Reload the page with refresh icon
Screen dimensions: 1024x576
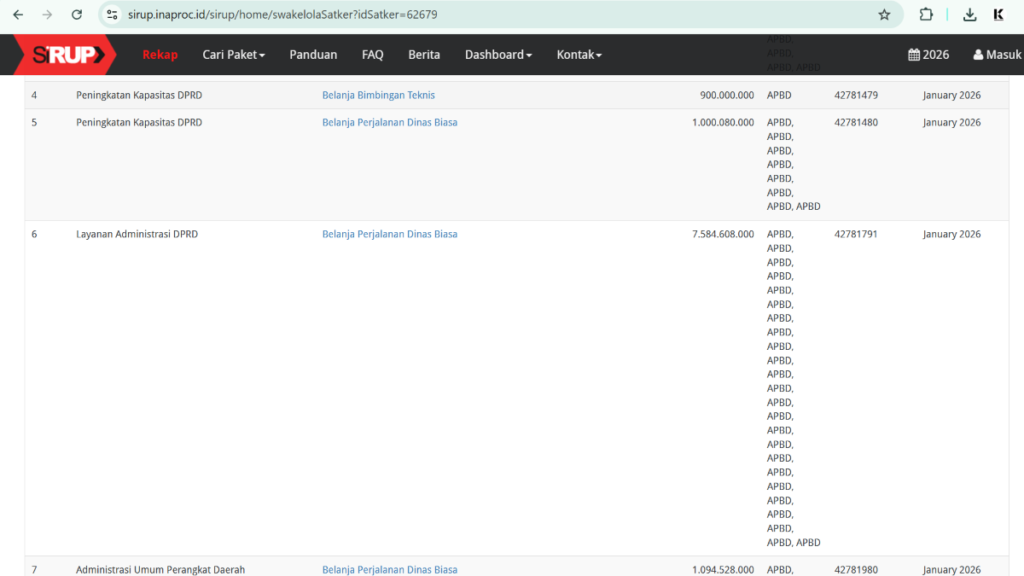pos(77,15)
